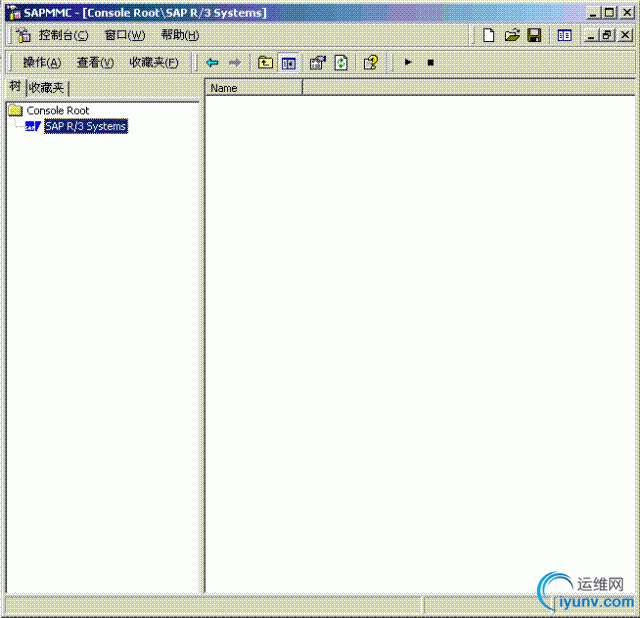Maximize the SAPMMC main window
This screenshot has width=640, height=618.
coord(610,13)
